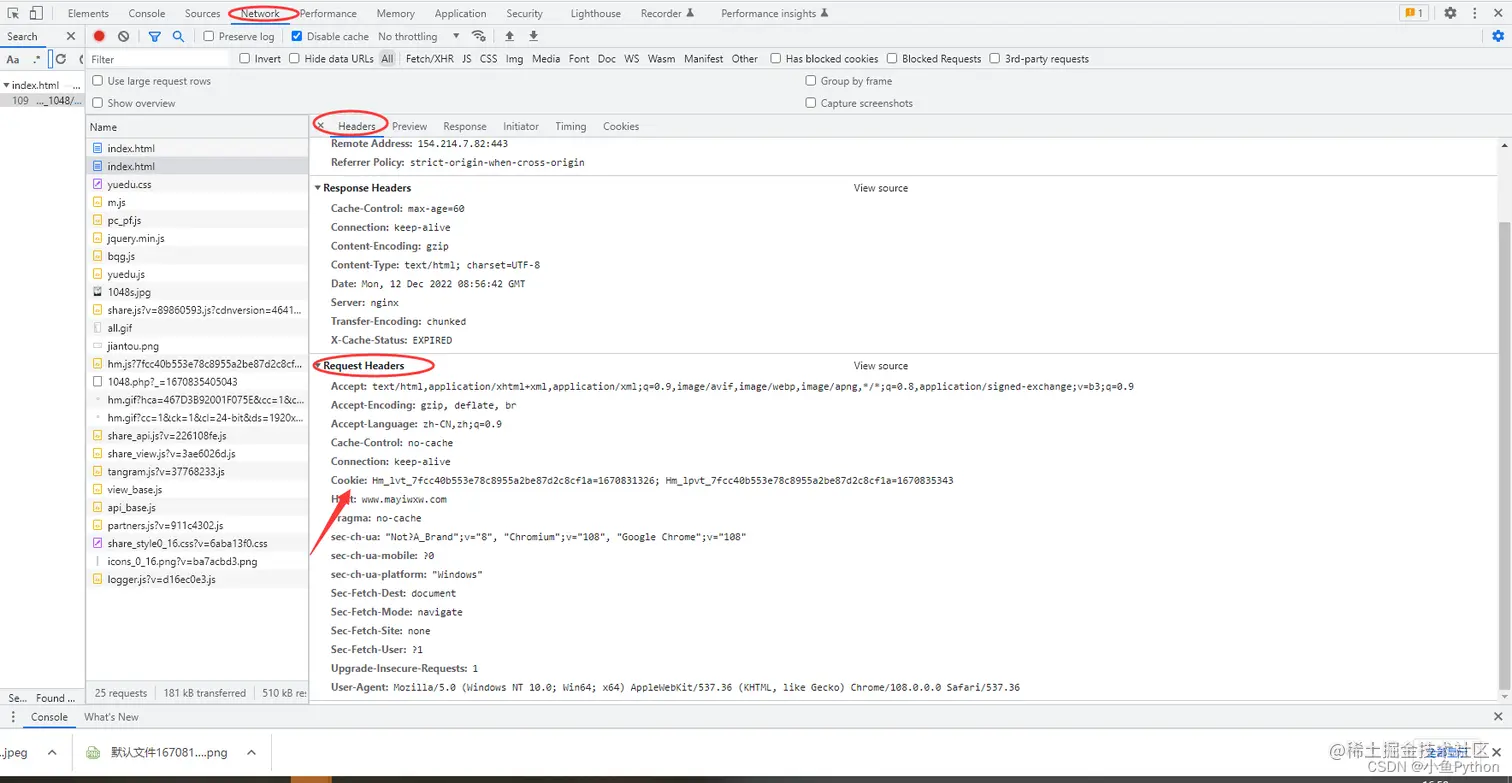
Task: Open network search with magnifier icon
Action: pyautogui.click(x=178, y=36)
